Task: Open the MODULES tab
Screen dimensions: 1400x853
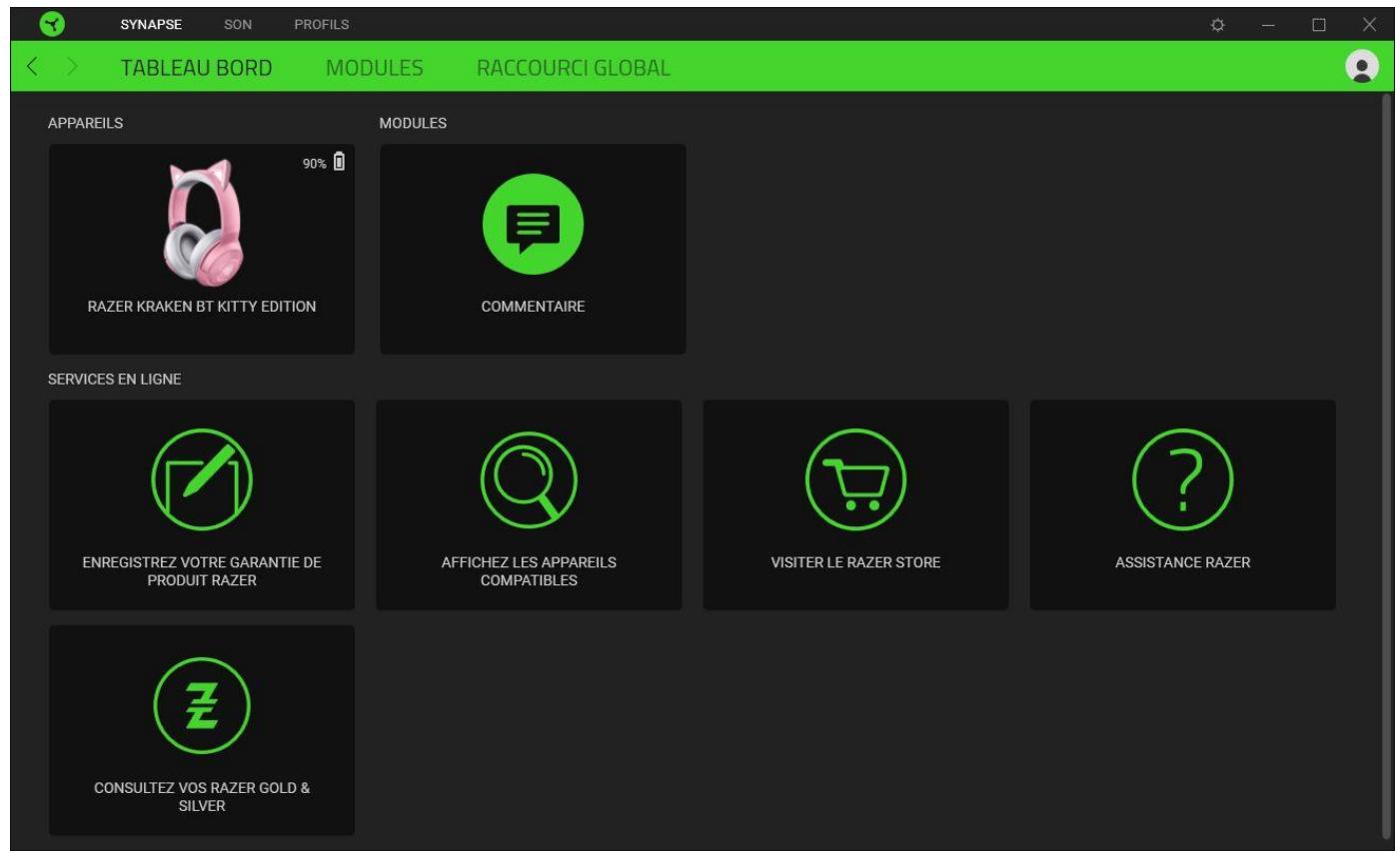Action: point(375,68)
